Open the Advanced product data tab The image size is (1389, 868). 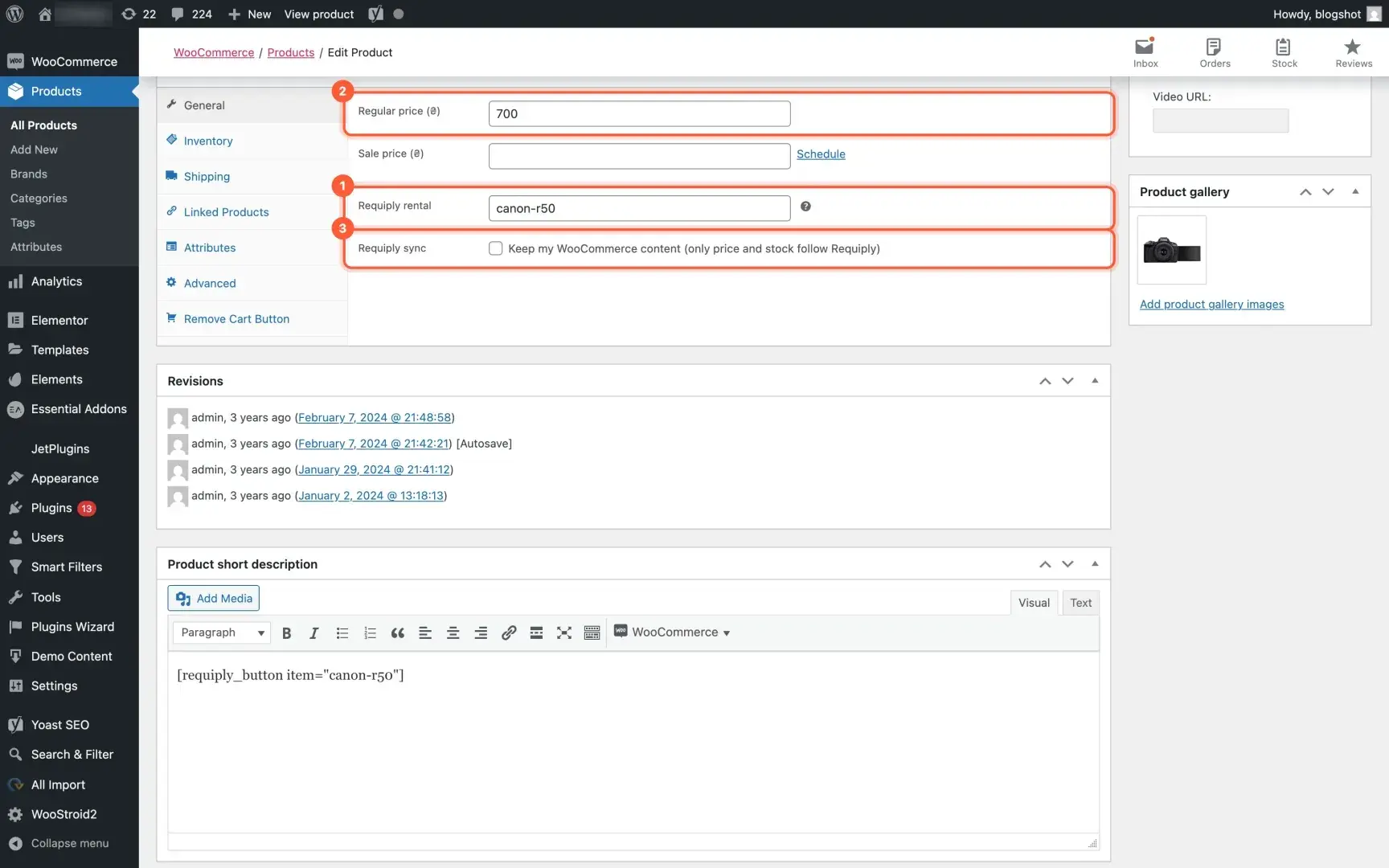click(252, 283)
